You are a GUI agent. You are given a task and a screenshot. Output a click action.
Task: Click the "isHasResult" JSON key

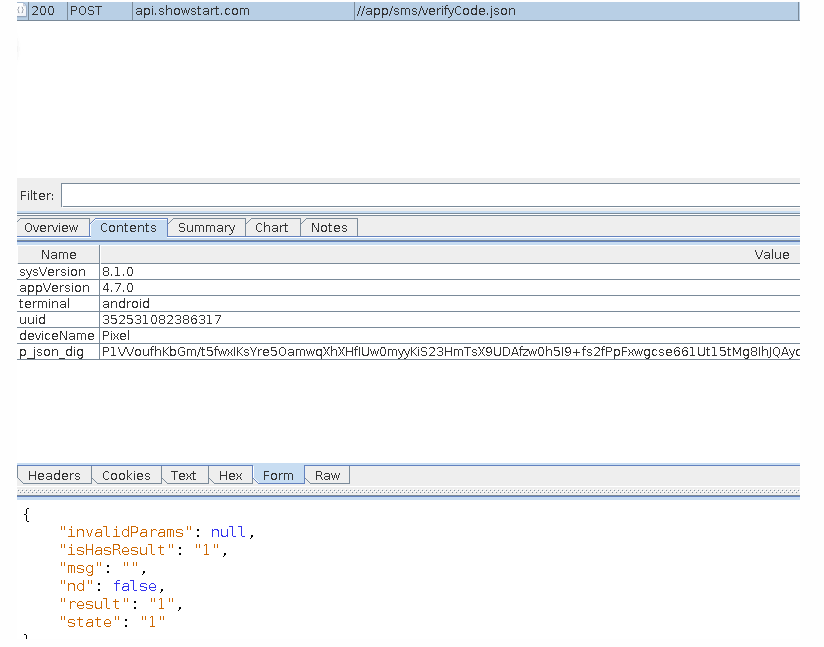pos(117,550)
